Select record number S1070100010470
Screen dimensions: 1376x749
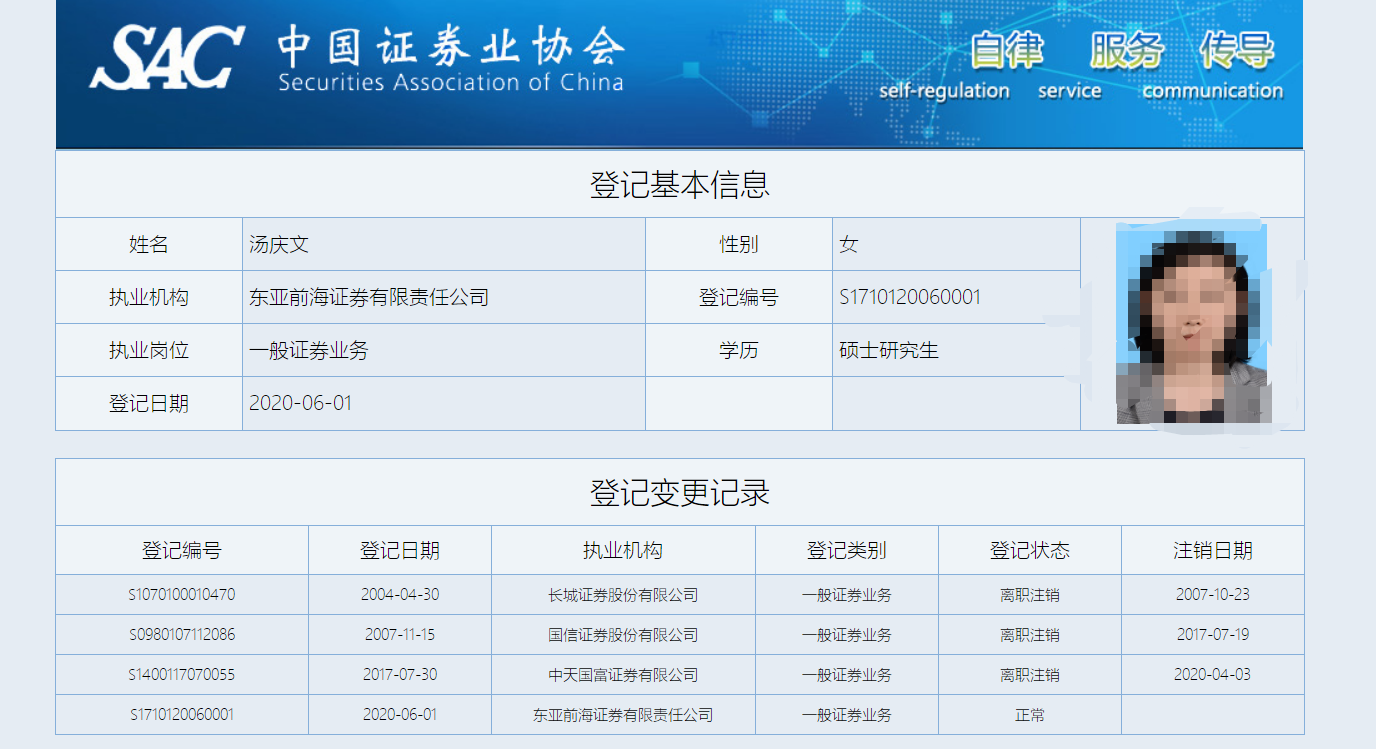tap(182, 595)
